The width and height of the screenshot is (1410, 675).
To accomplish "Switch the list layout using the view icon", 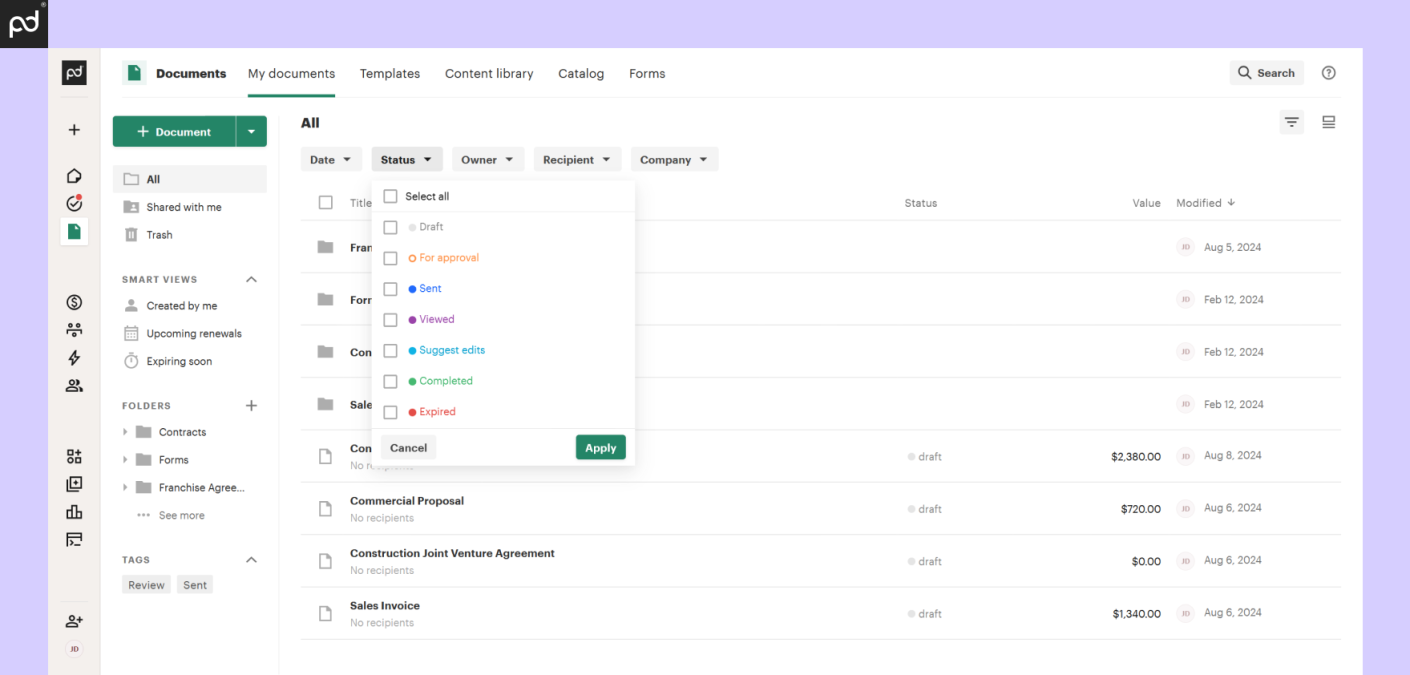I will 1328,121.
